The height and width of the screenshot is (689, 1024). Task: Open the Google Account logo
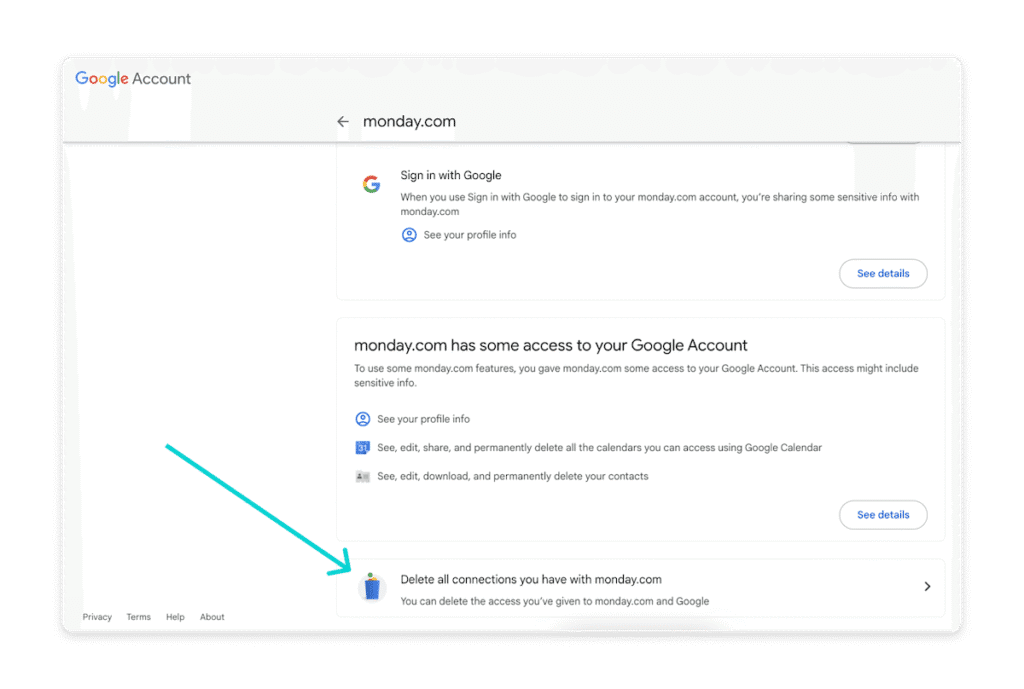point(133,79)
